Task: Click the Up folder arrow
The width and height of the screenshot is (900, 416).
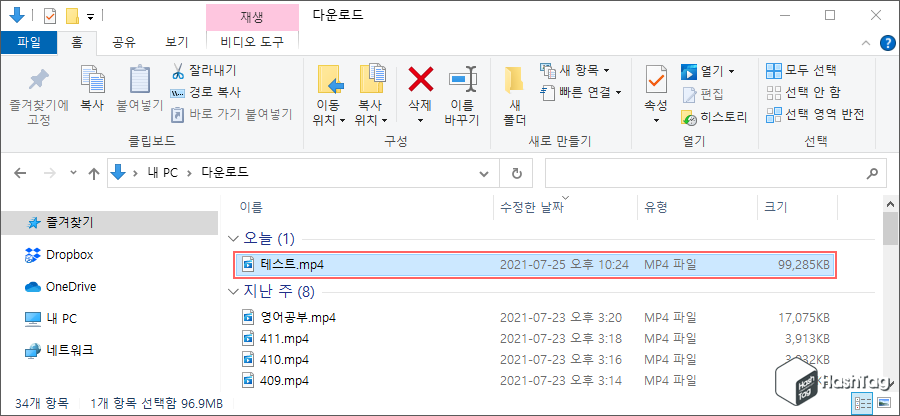Action: point(94,173)
